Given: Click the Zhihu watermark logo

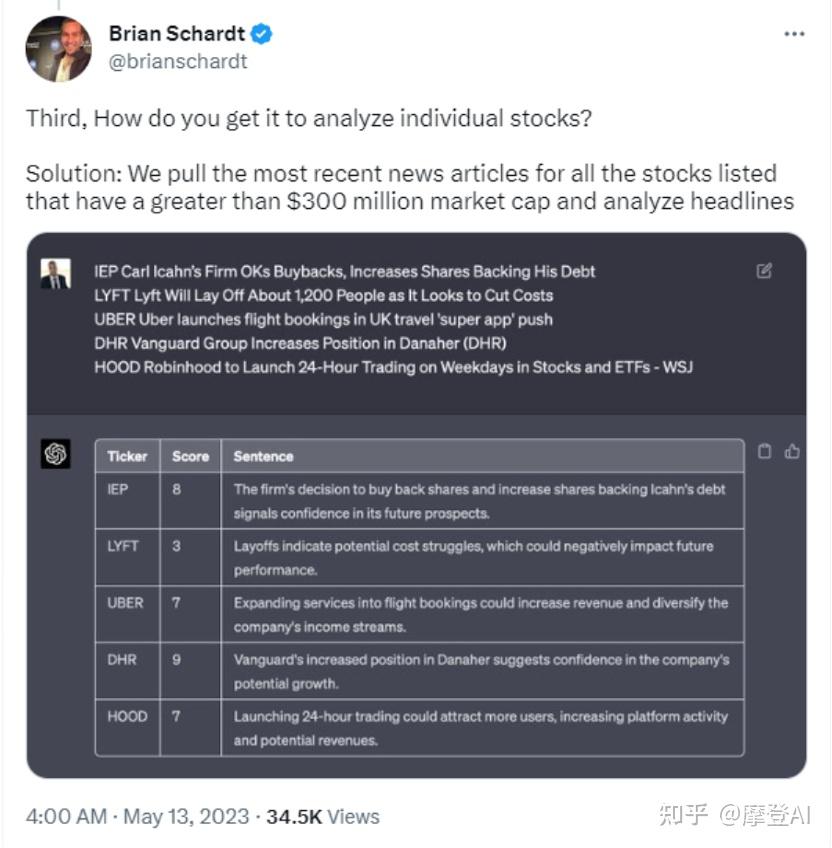Looking at the screenshot, I should [x=684, y=815].
